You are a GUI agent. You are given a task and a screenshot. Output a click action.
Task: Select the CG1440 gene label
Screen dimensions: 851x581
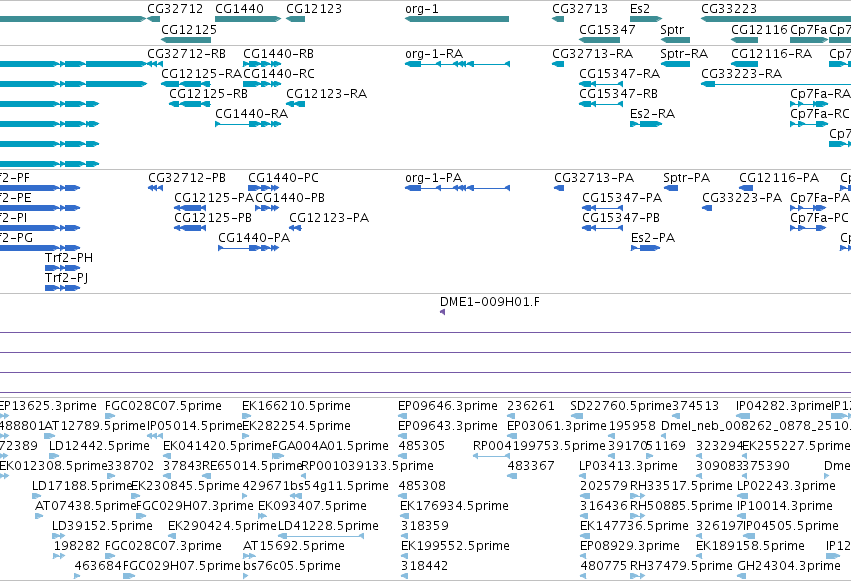(239, 9)
